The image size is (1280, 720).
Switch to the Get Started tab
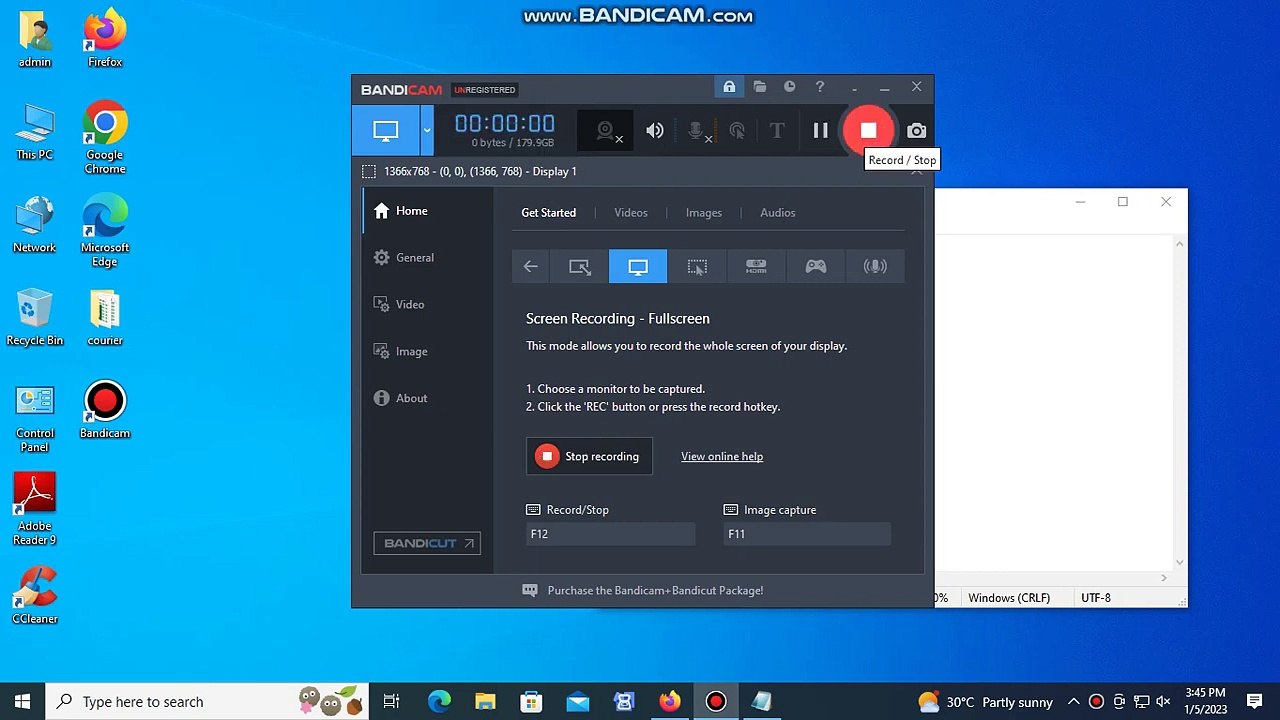click(548, 213)
